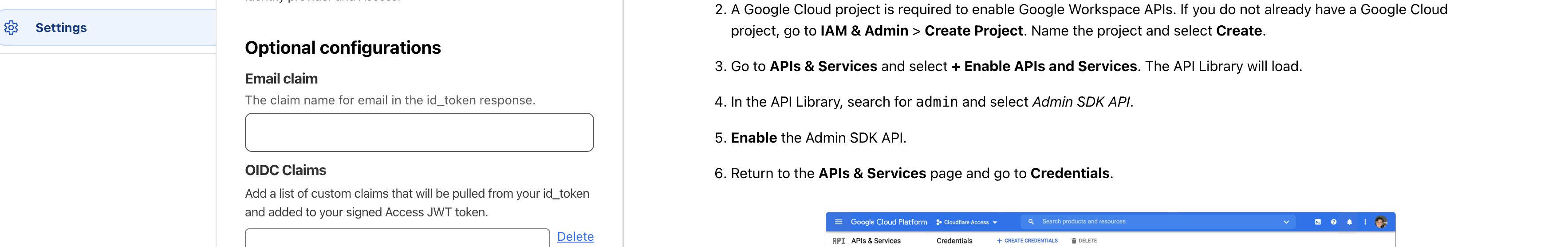Click the Email claim input field
The width and height of the screenshot is (1568, 247).
coord(419,132)
